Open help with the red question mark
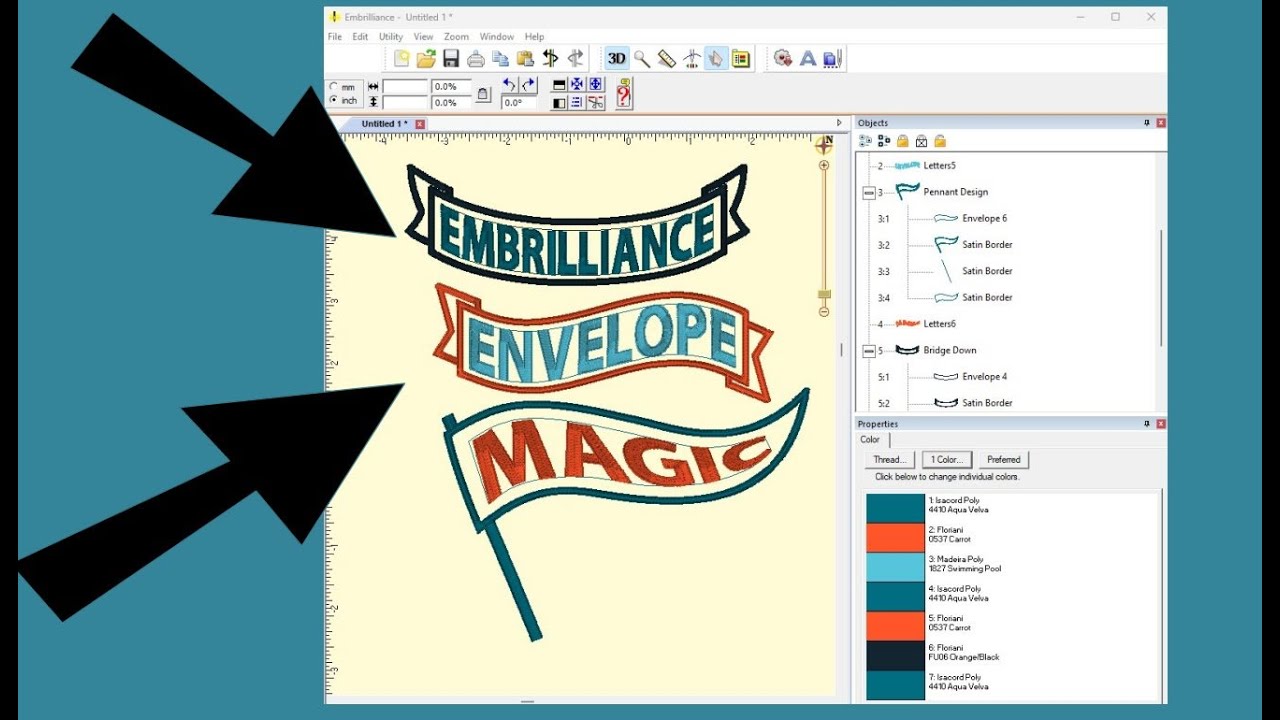Image resolution: width=1280 pixels, height=720 pixels. pyautogui.click(x=624, y=94)
